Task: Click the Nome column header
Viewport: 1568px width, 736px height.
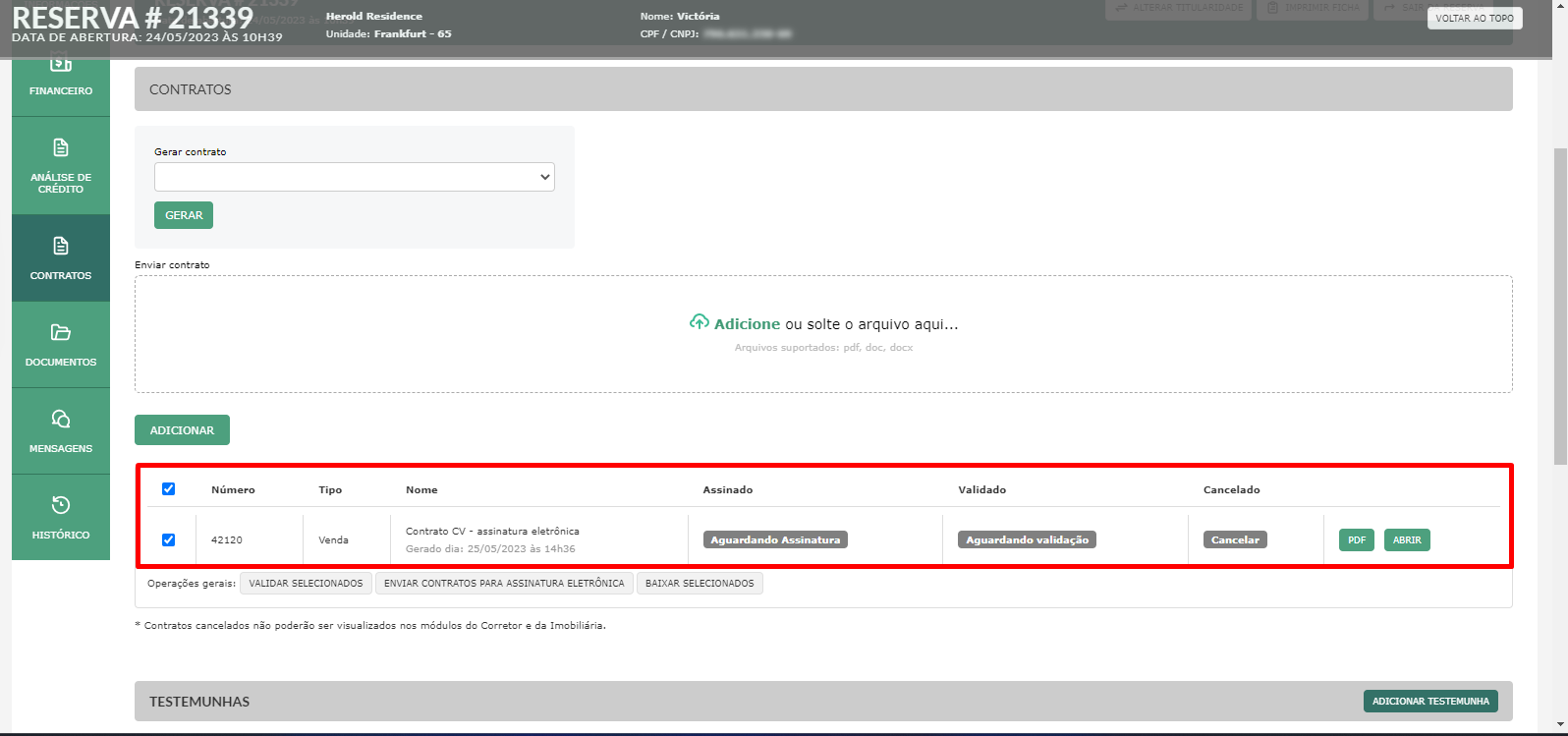Action: pyautogui.click(x=421, y=489)
